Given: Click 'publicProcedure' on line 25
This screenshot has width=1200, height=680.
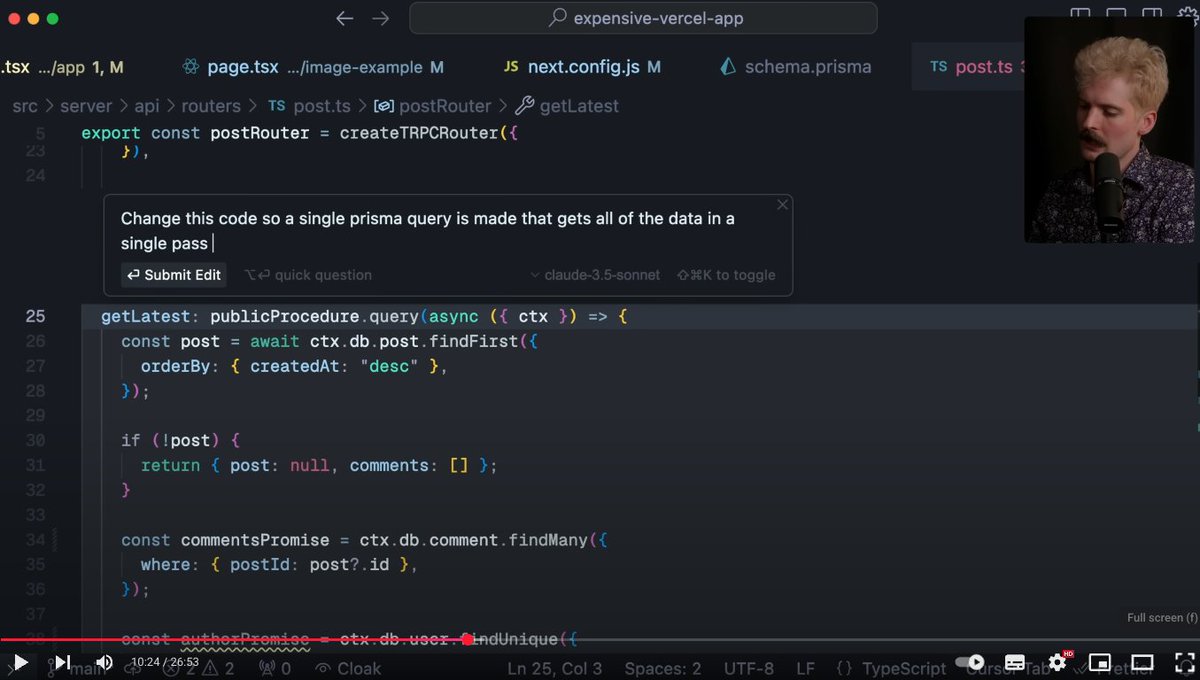Looking at the screenshot, I should click(x=284, y=316).
